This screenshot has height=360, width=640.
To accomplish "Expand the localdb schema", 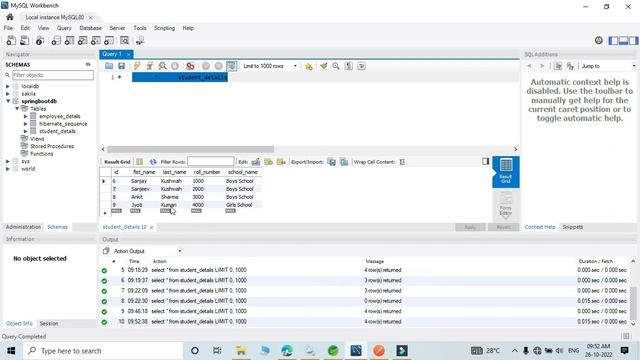I will pos(8,86).
